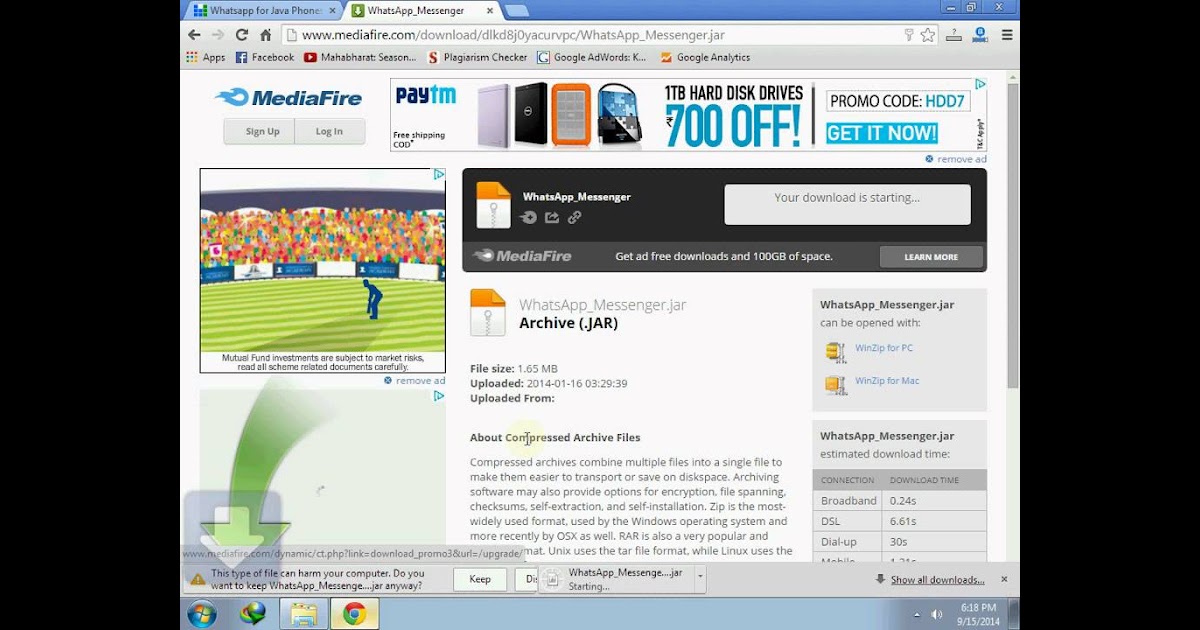Open the download item dropdown arrow
Viewport: 1200px width, 630px height.
[x=700, y=576]
